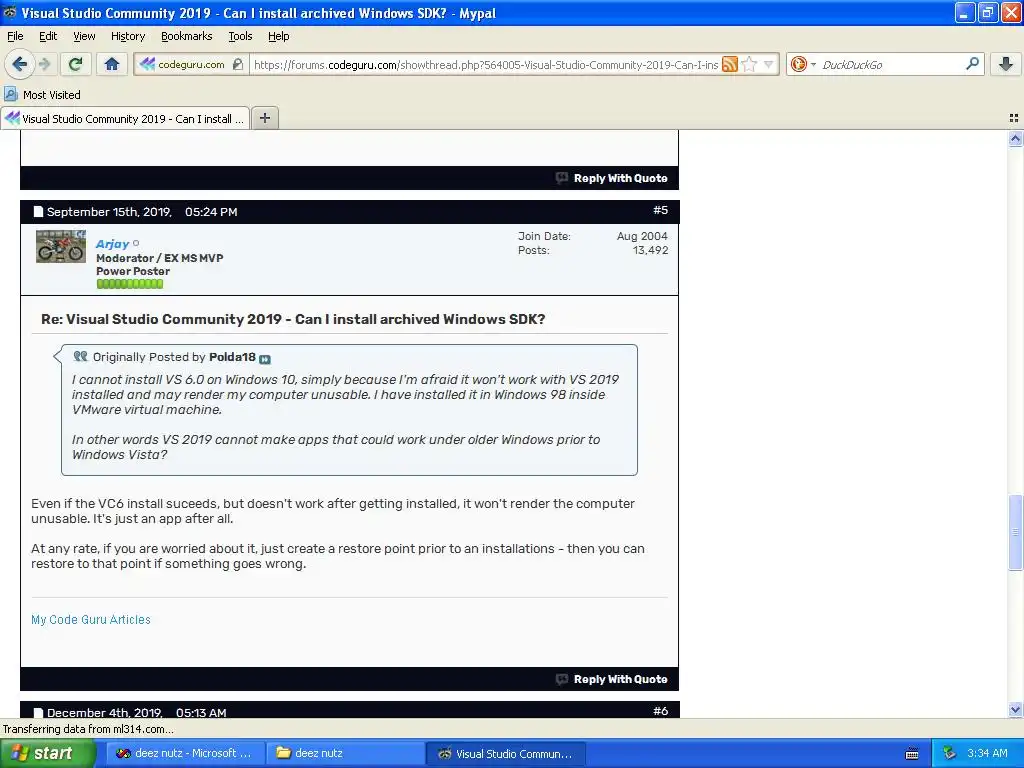Click the Mypal icon in title bar
The height and width of the screenshot is (768, 1024).
pos(10,12)
